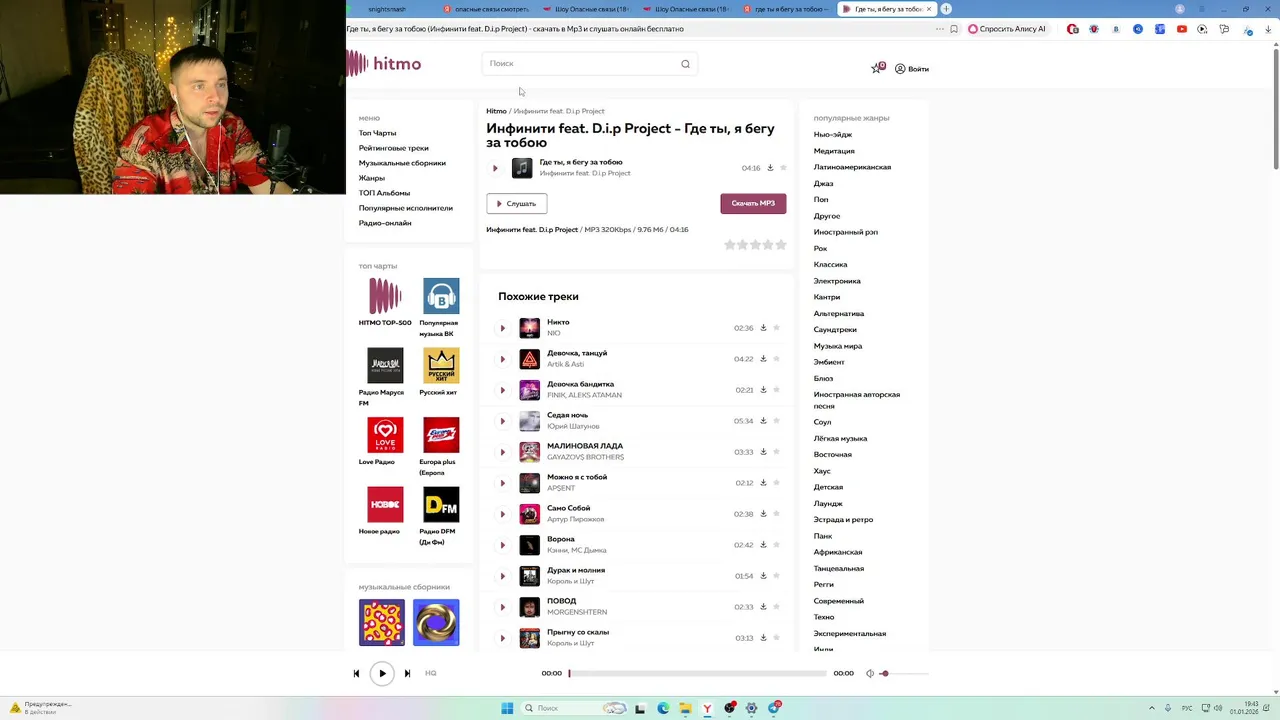This screenshot has width=1280, height=720.
Task: Click the download icon next to 04:16
Action: (770, 168)
